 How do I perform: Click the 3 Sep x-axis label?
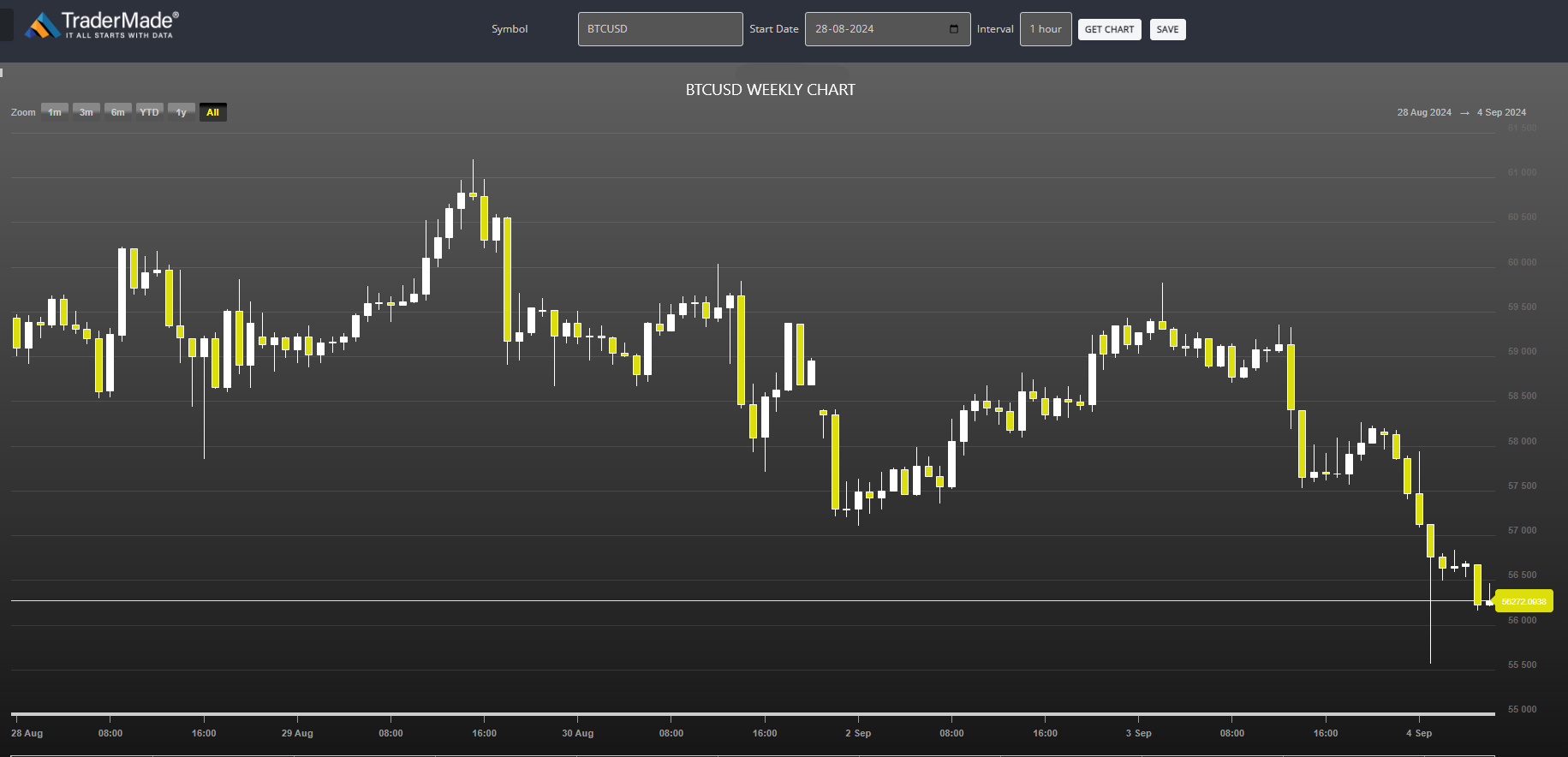click(1139, 733)
